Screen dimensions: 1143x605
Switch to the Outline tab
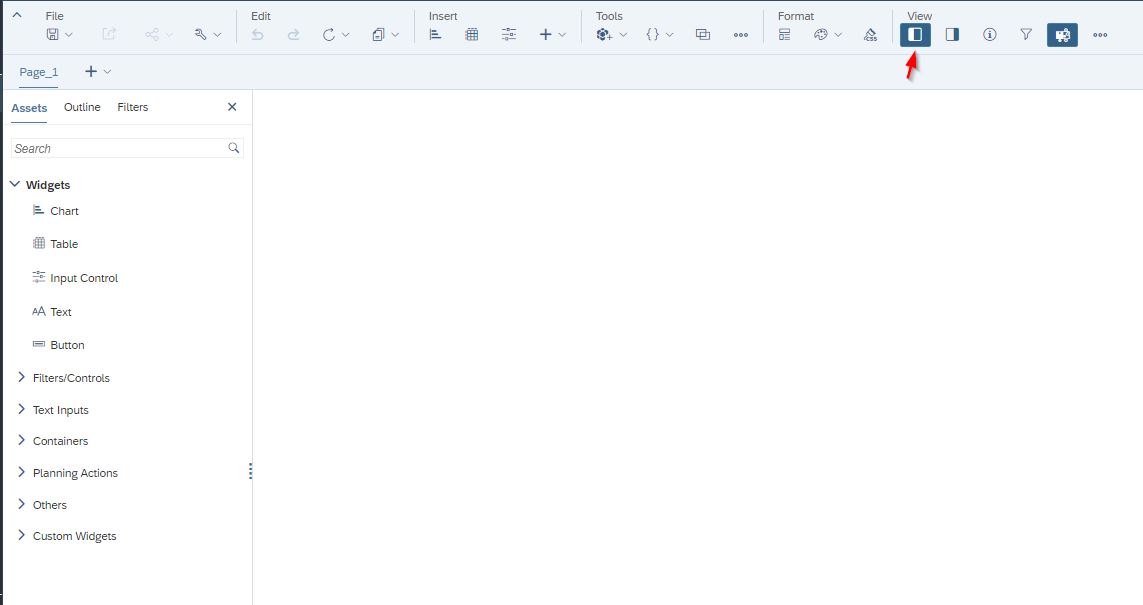tap(82, 107)
